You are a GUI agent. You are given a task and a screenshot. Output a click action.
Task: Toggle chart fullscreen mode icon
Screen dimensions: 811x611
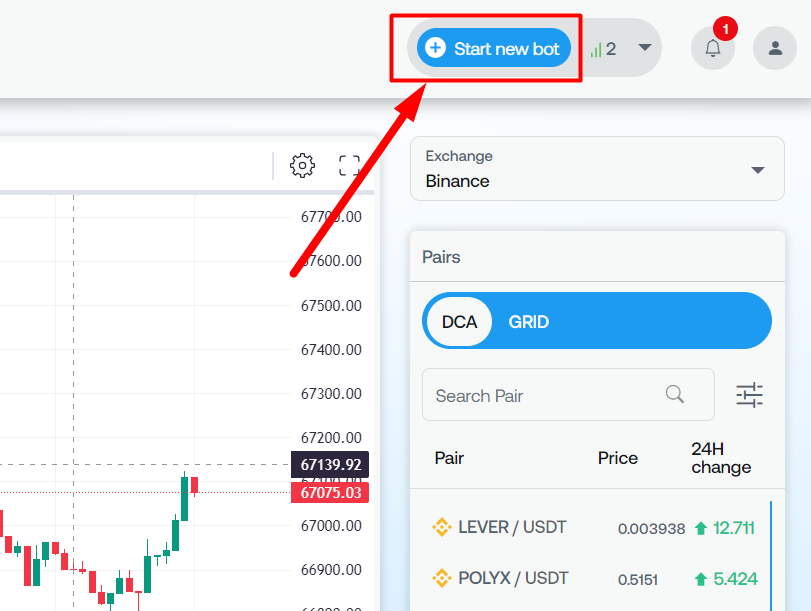point(349,166)
